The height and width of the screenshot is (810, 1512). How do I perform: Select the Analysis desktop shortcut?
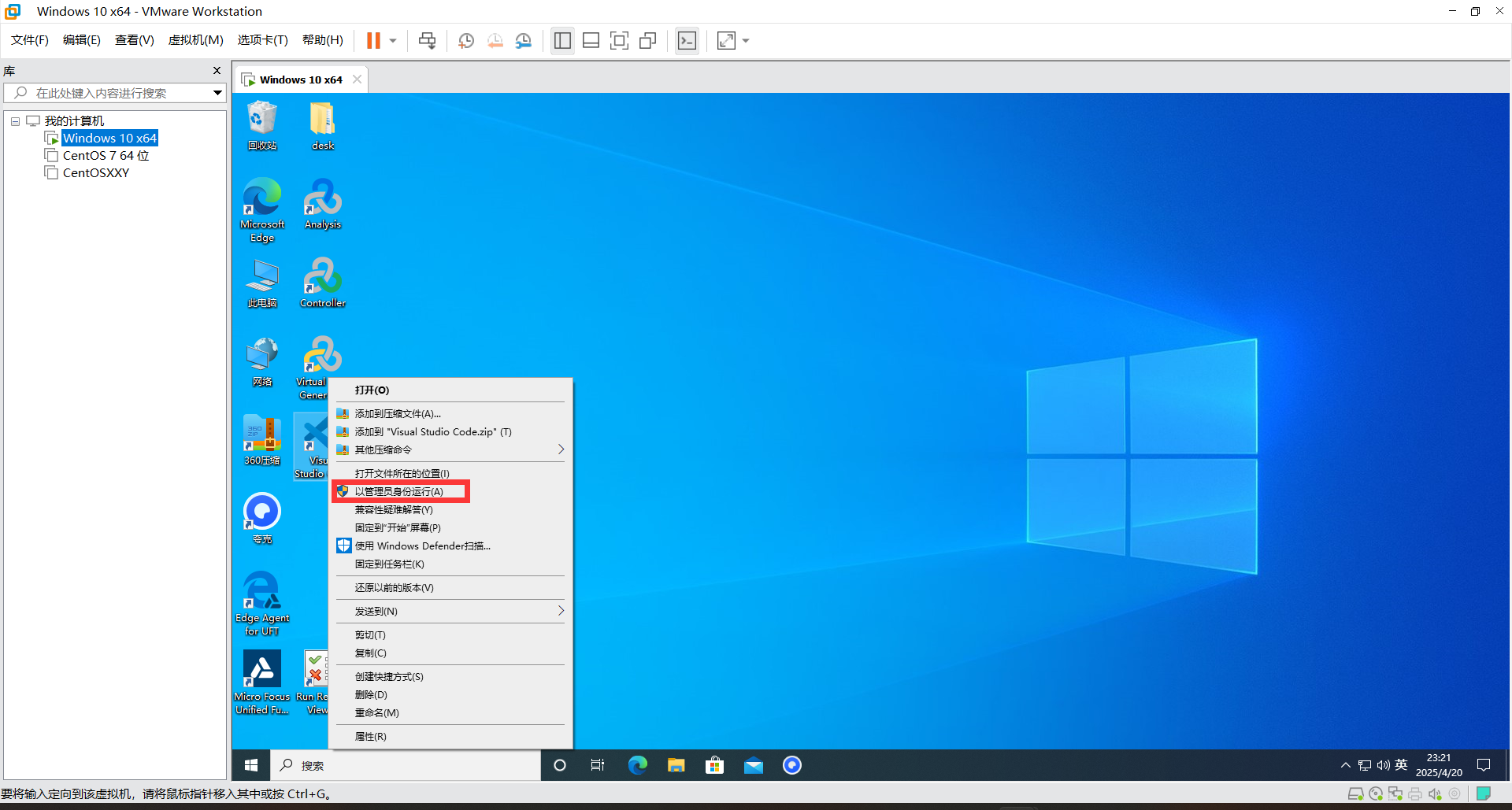(323, 205)
